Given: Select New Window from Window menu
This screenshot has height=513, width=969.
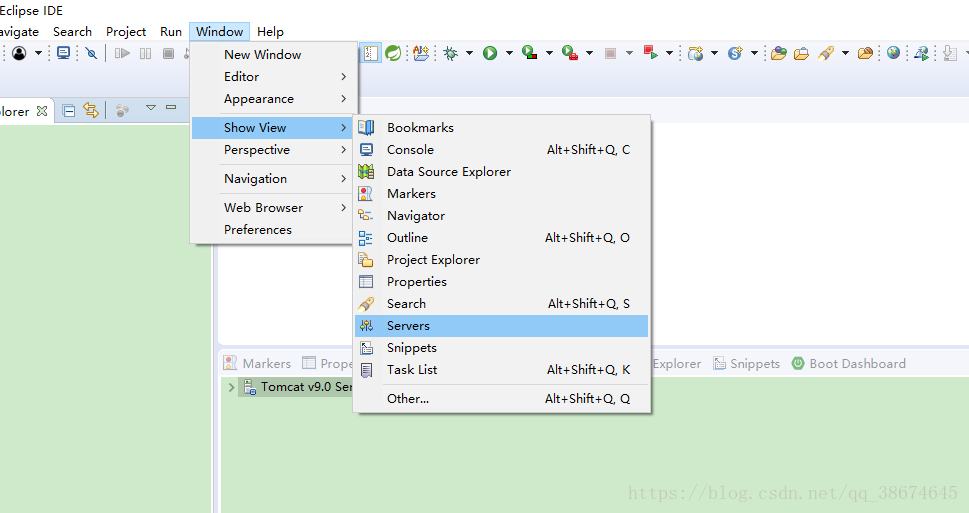Looking at the screenshot, I should point(272,54).
